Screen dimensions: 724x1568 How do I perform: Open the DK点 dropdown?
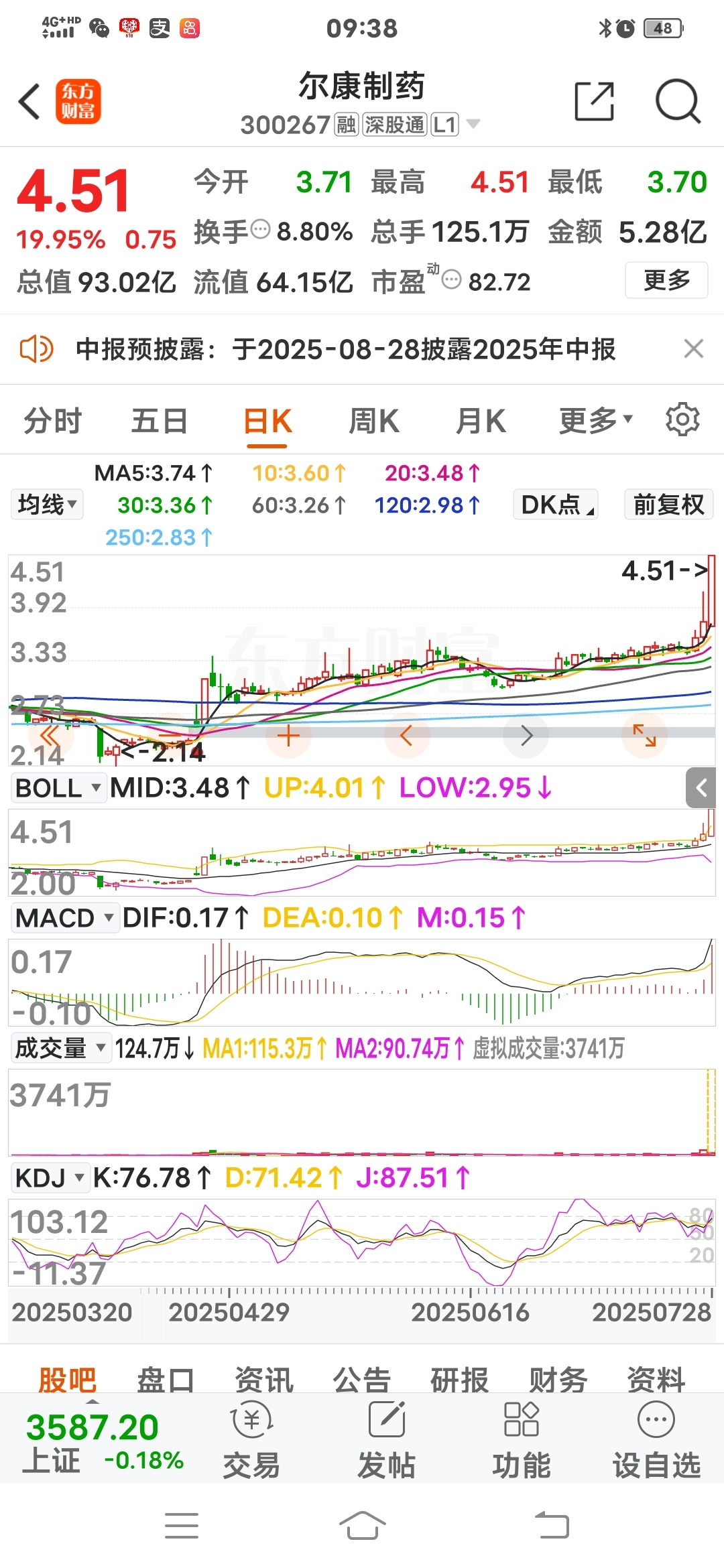point(556,505)
